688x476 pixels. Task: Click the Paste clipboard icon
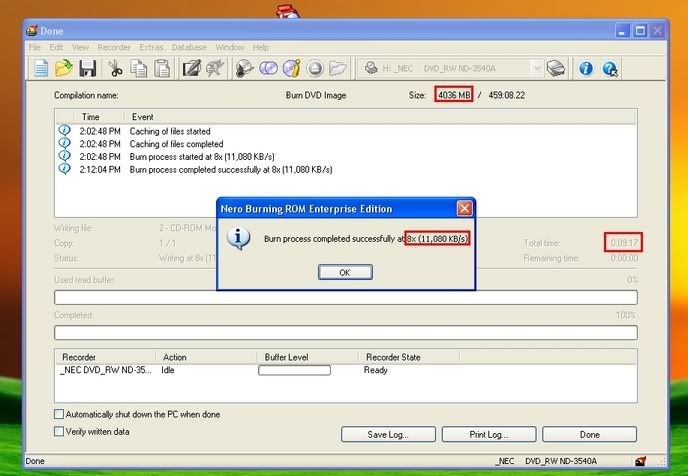pos(162,69)
